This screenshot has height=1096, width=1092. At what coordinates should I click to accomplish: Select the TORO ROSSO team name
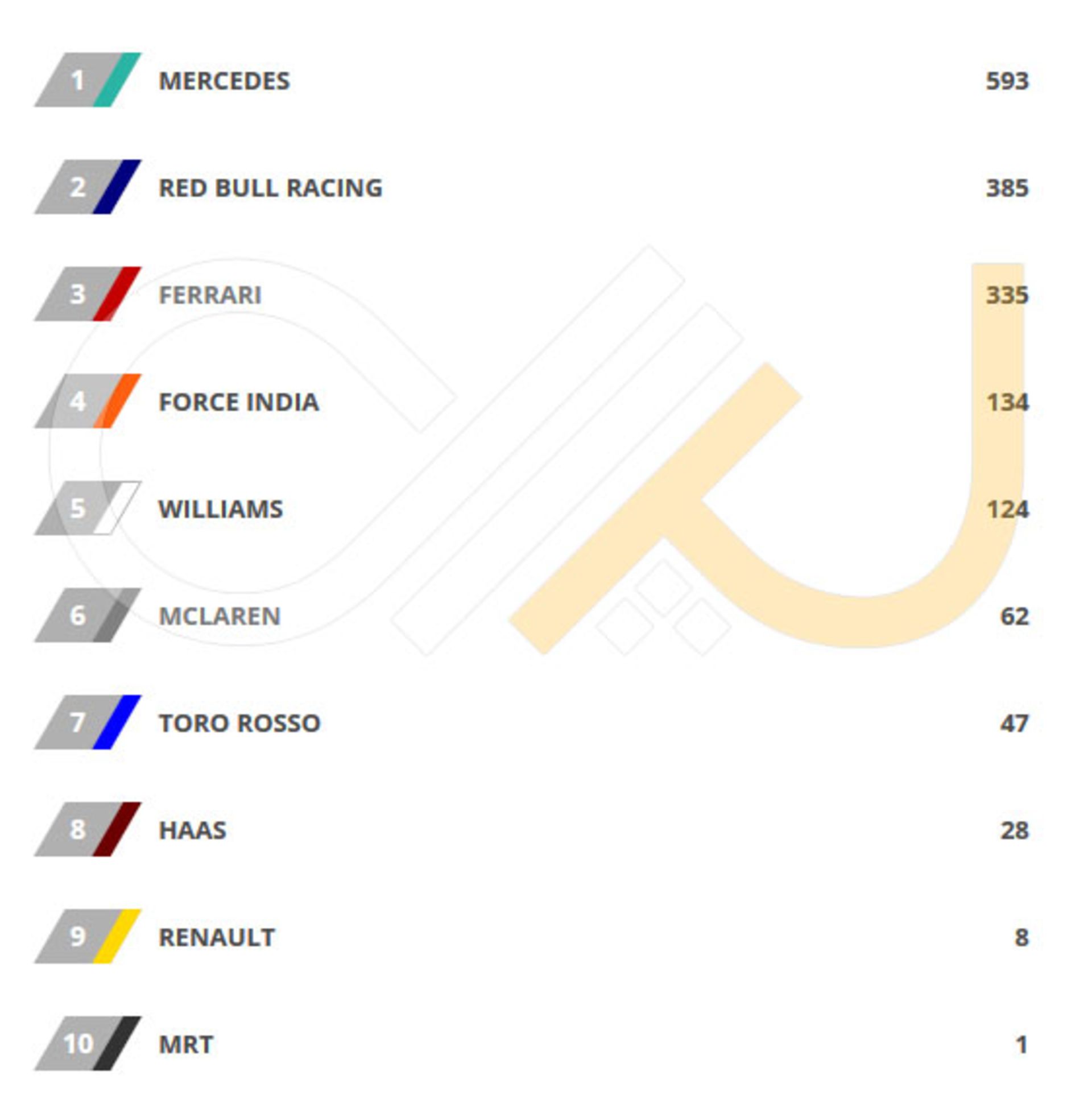click(239, 723)
